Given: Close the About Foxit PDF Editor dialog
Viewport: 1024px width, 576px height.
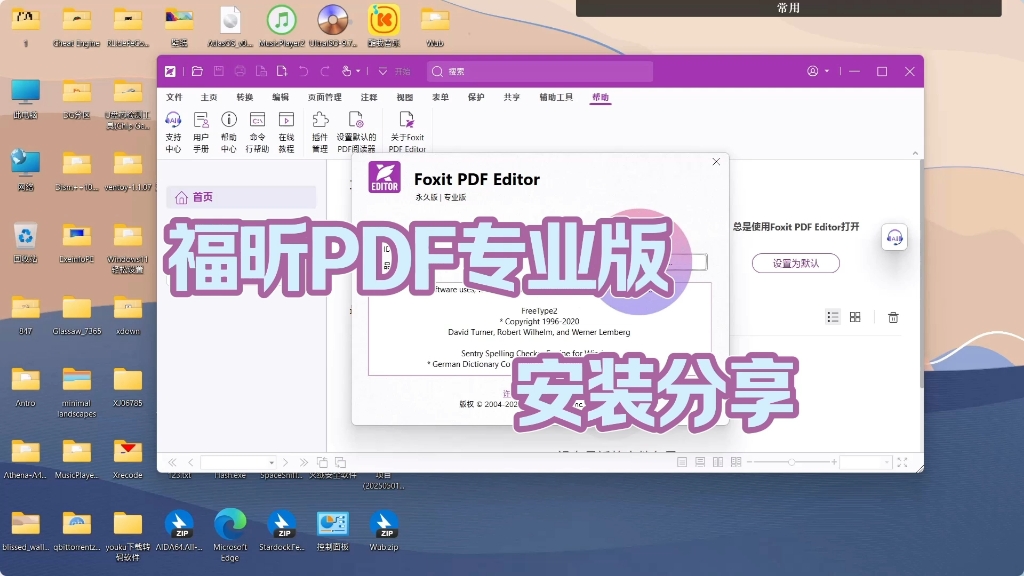Looking at the screenshot, I should tap(716, 161).
